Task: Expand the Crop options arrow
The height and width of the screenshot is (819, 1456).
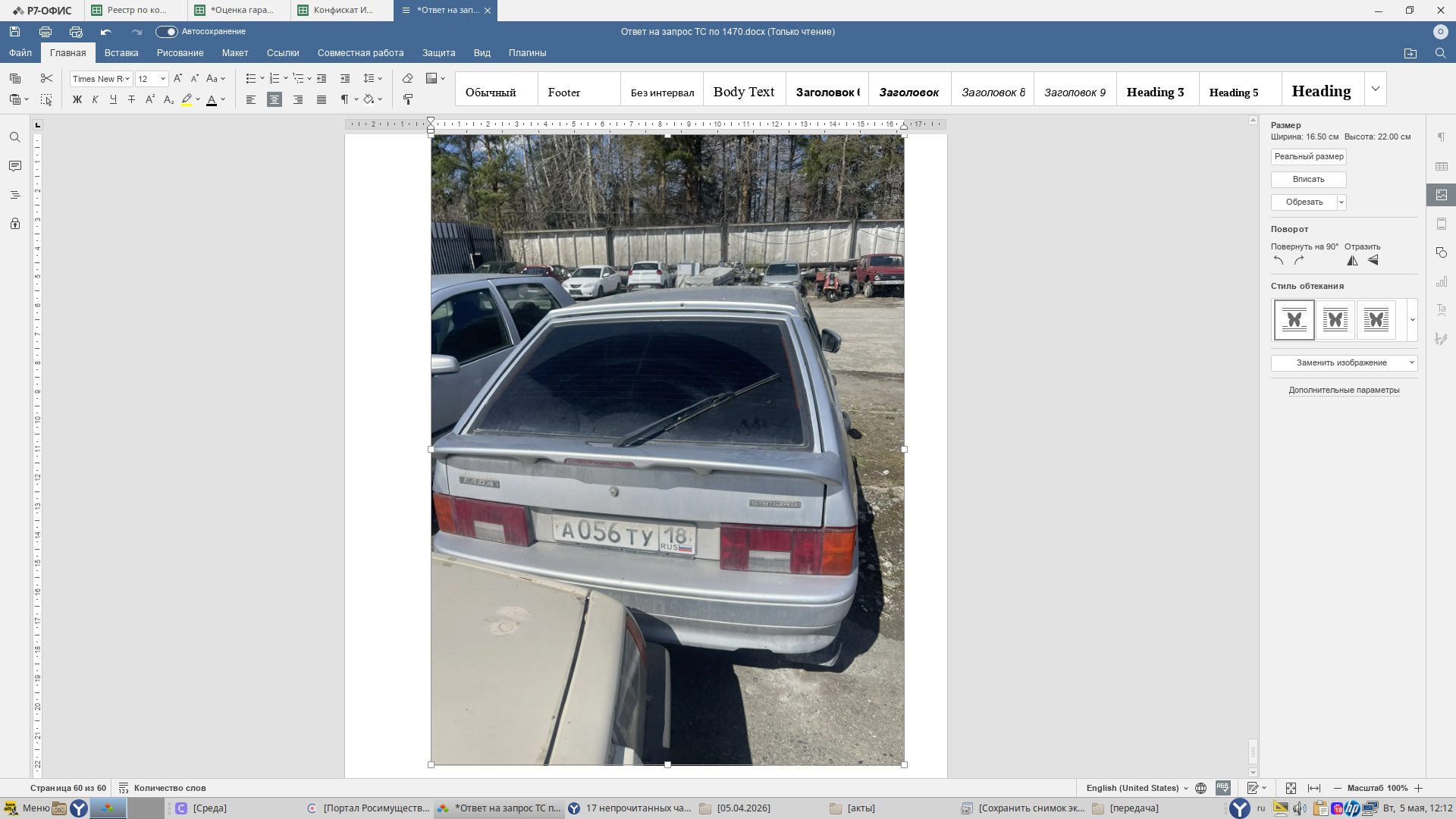Action: pos(1341,202)
